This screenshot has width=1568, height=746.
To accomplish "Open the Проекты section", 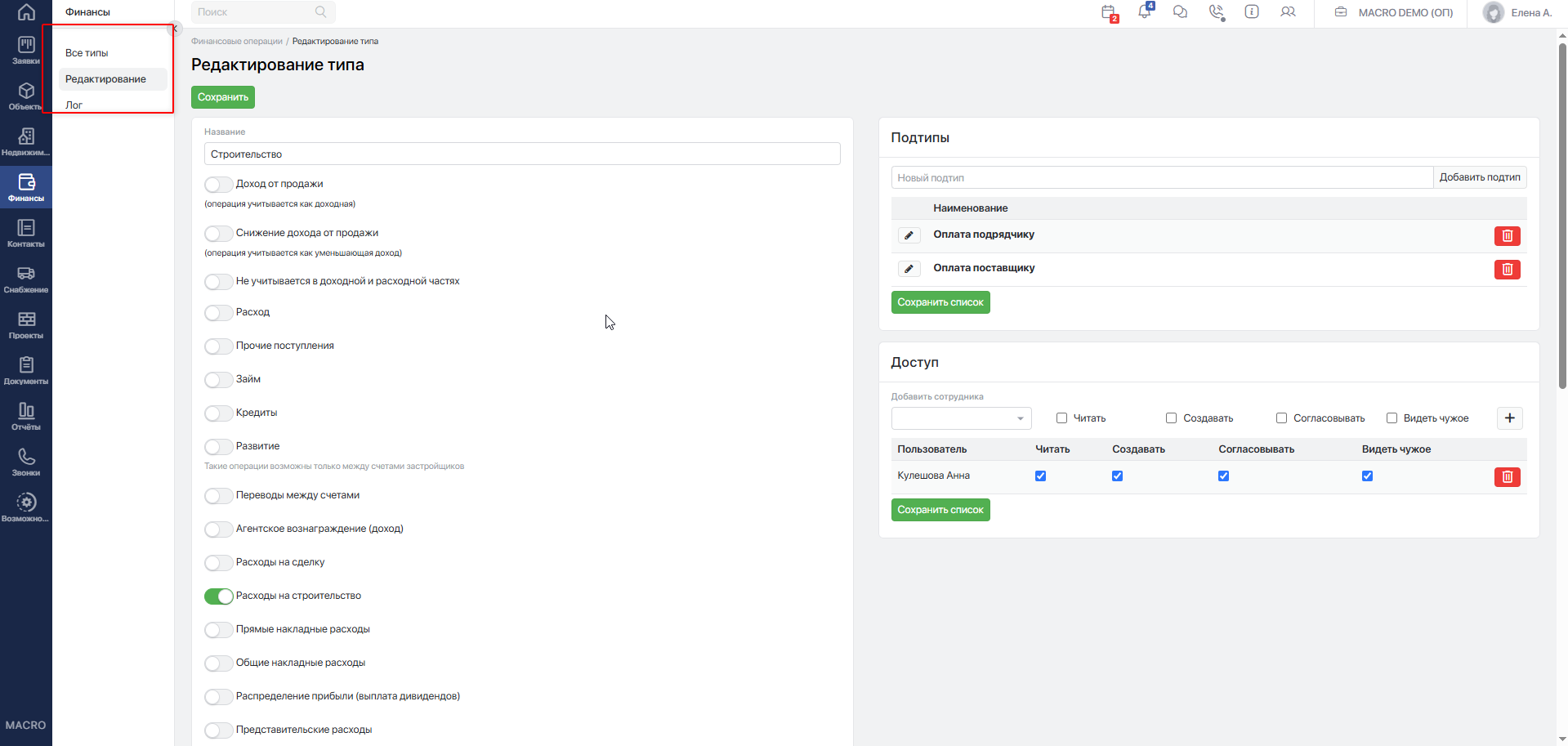I will coord(26,324).
